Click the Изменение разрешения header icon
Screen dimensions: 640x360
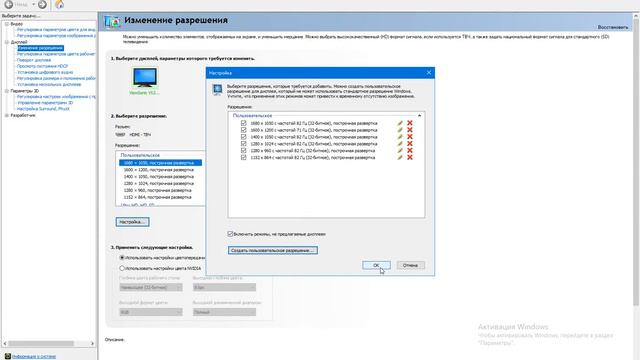click(112, 21)
